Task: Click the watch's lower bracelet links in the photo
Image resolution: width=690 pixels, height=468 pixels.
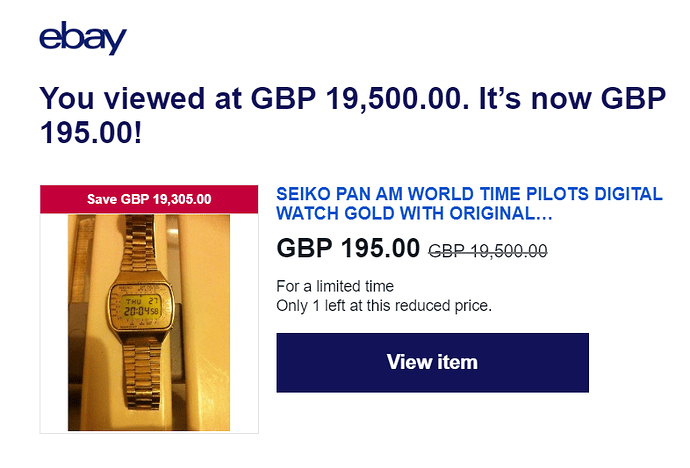Action: point(141,374)
